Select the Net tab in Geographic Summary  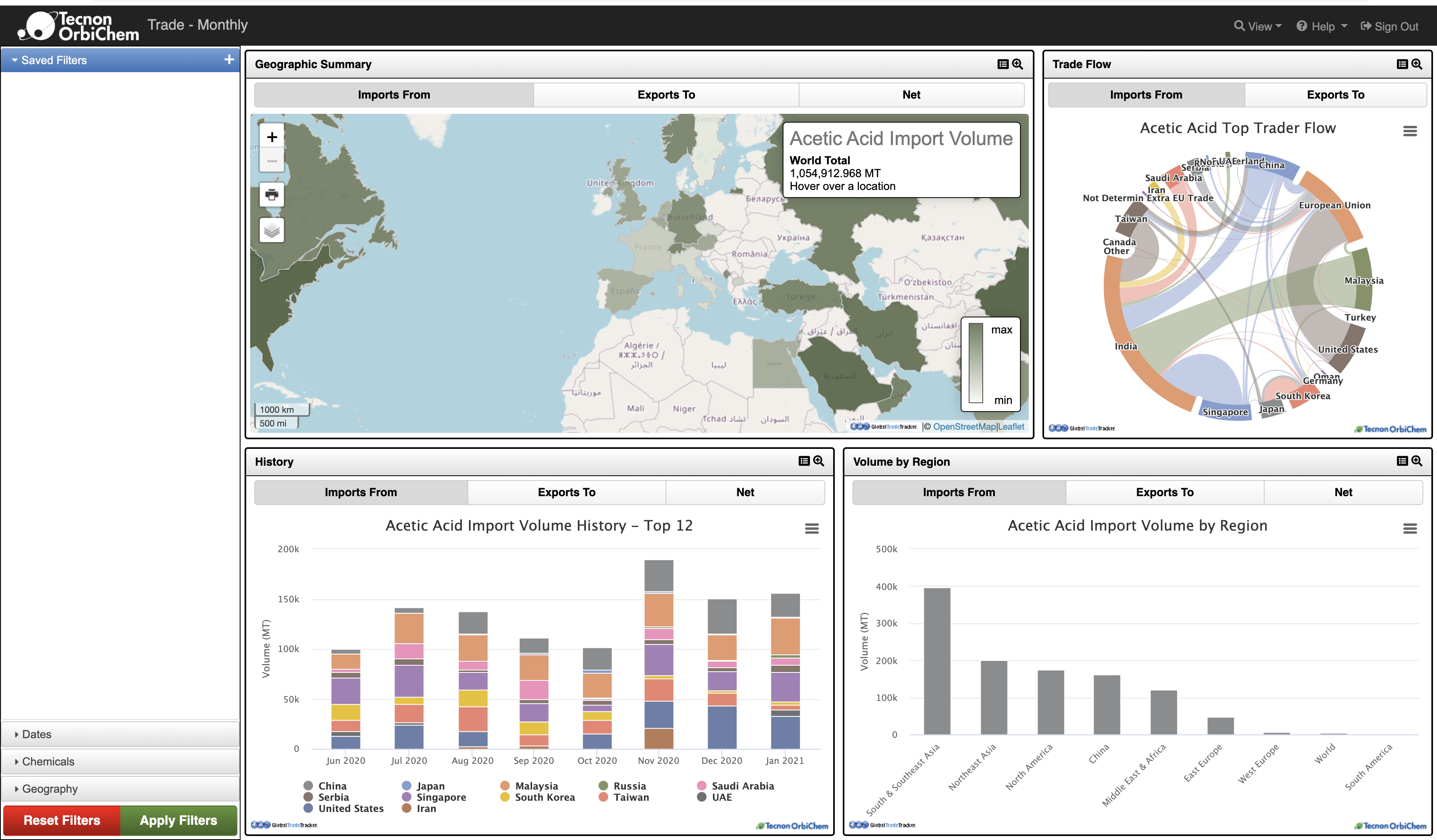point(911,94)
